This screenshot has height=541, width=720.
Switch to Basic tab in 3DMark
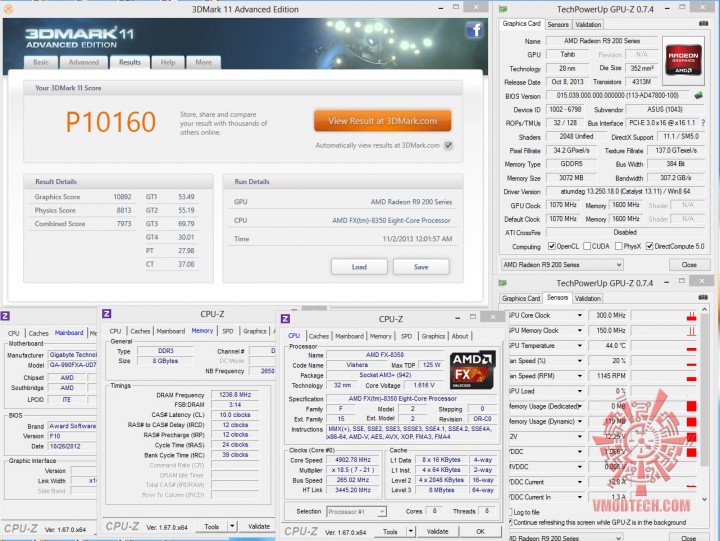coord(41,62)
